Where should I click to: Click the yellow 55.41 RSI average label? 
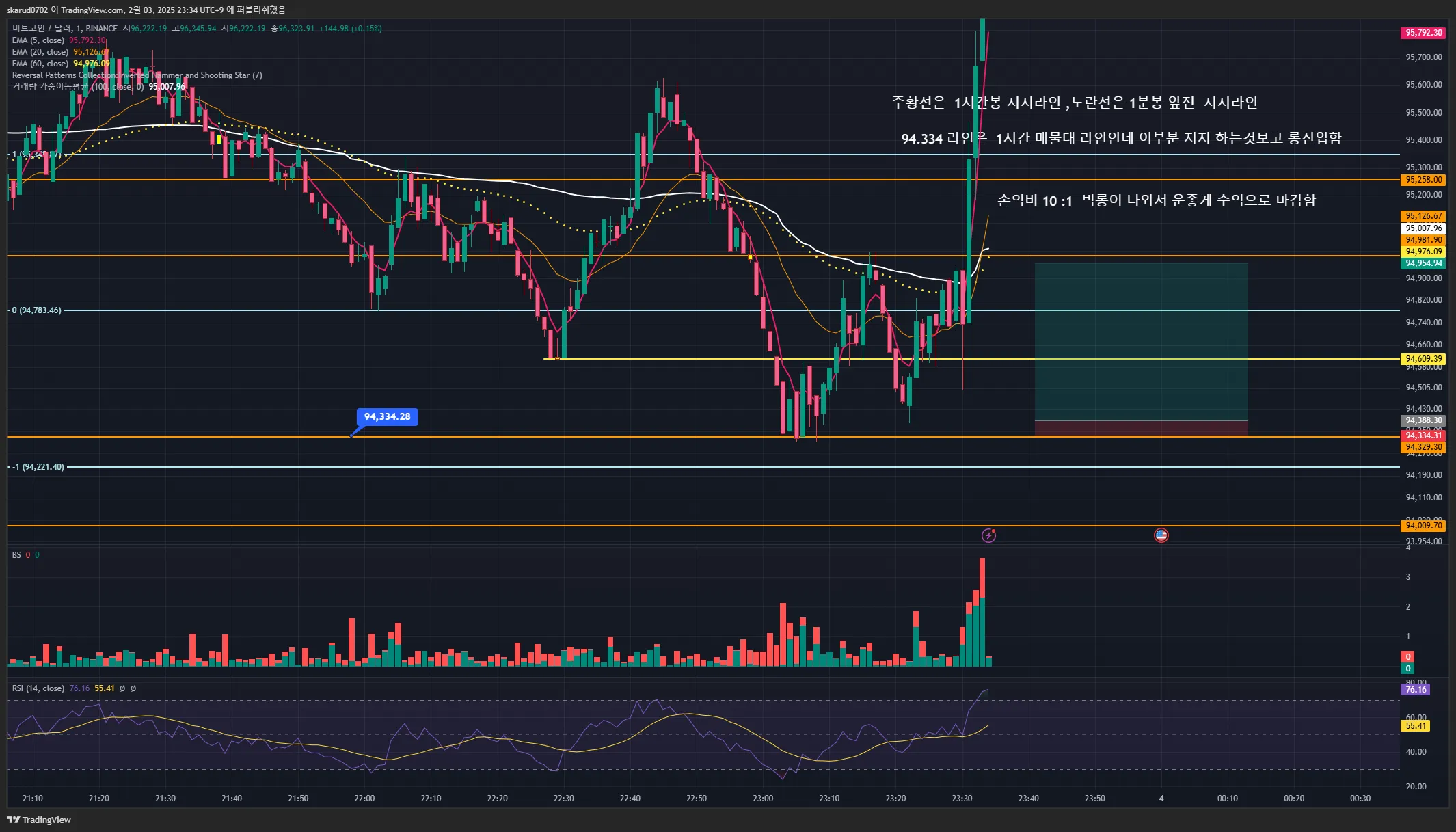[x=1416, y=726]
